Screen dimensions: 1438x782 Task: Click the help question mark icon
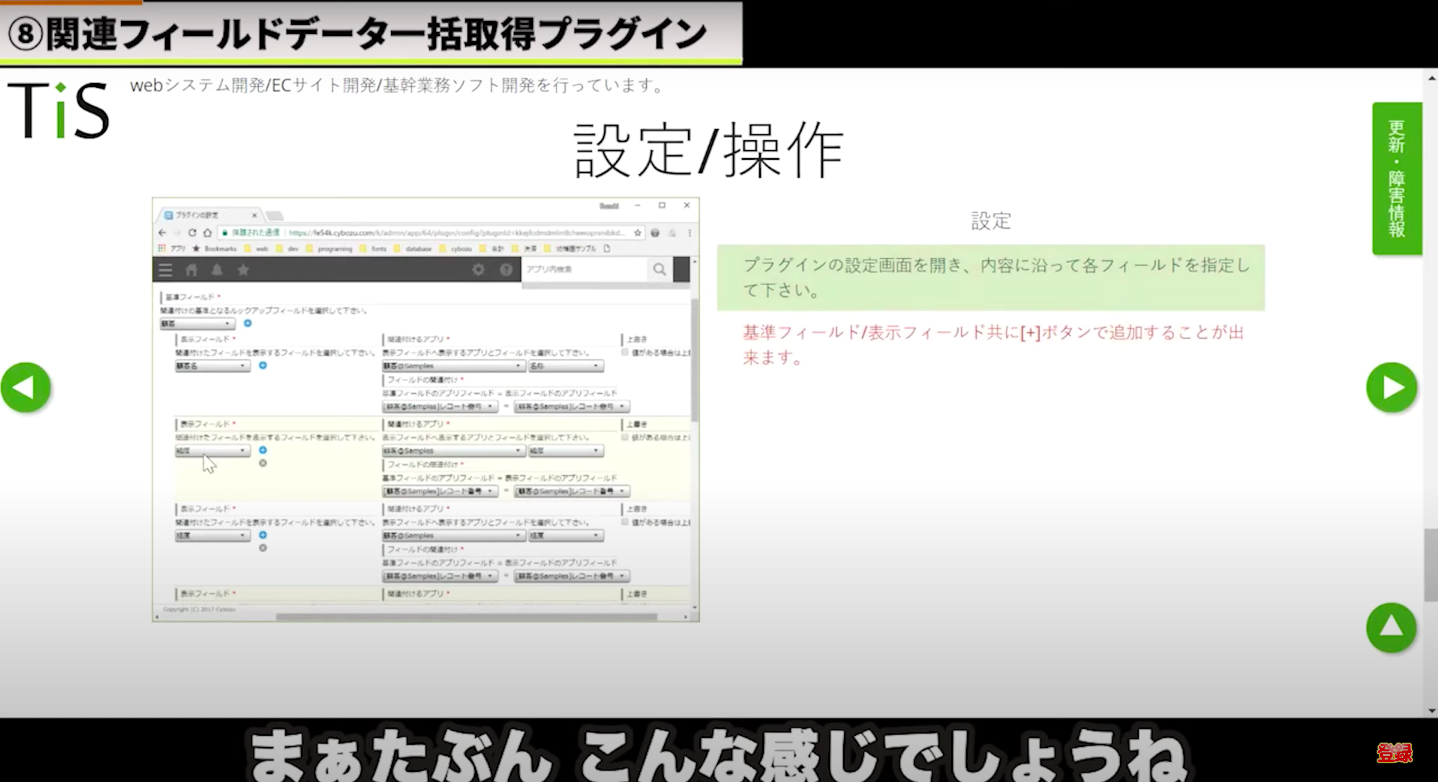[x=506, y=270]
